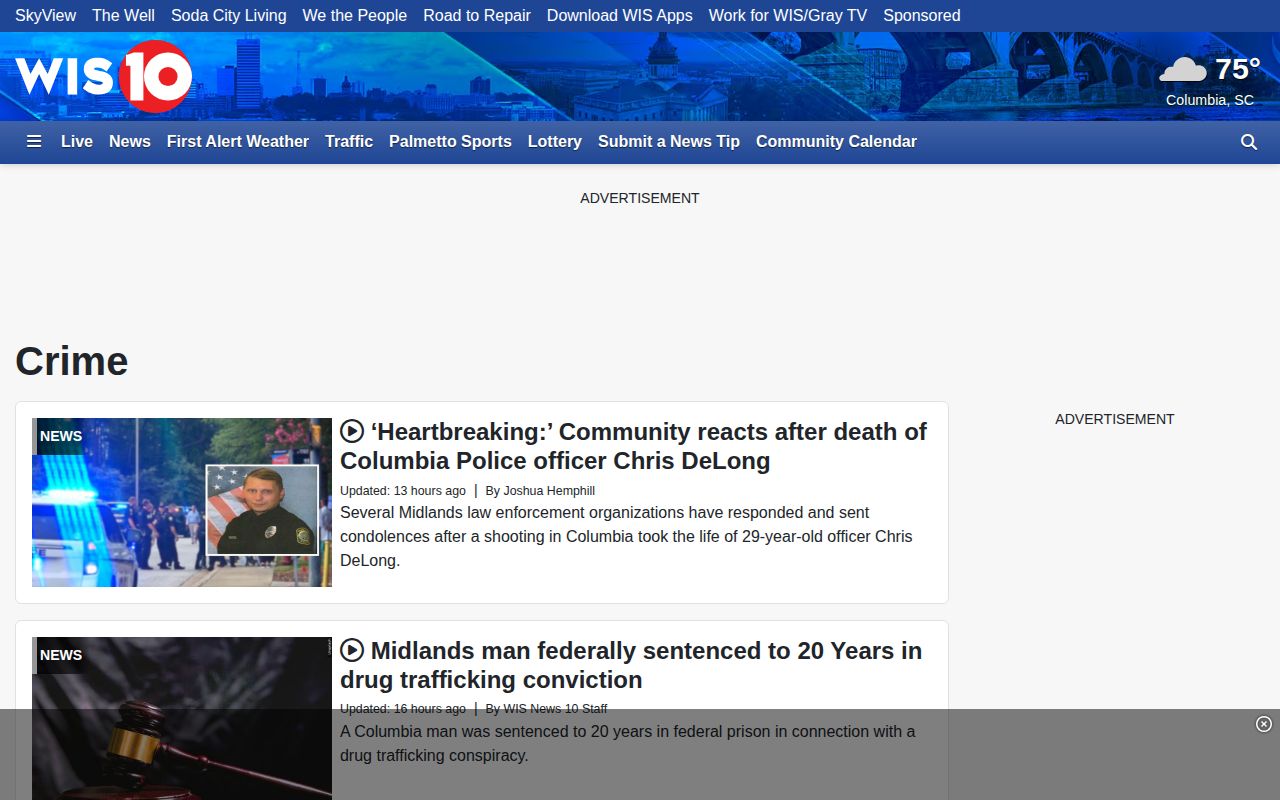Screen dimensions: 1280x800
Task: Select Live in navigation bar
Action: (x=77, y=142)
